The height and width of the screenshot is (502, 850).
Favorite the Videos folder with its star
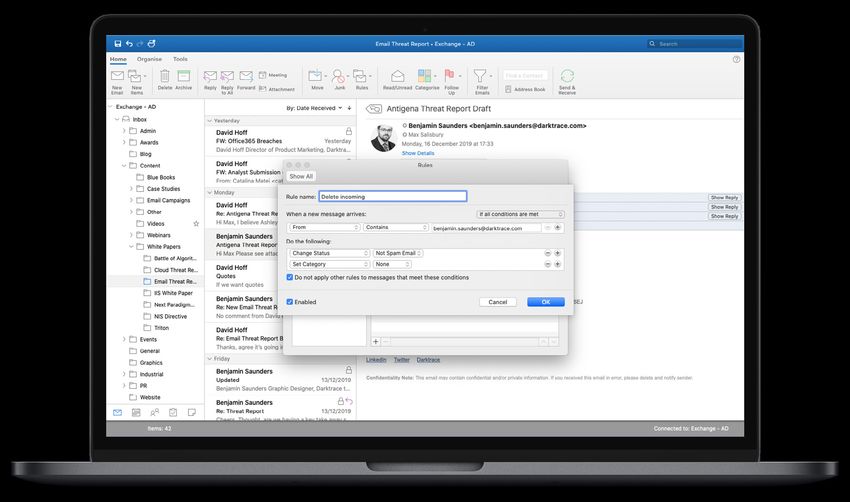click(x=196, y=223)
